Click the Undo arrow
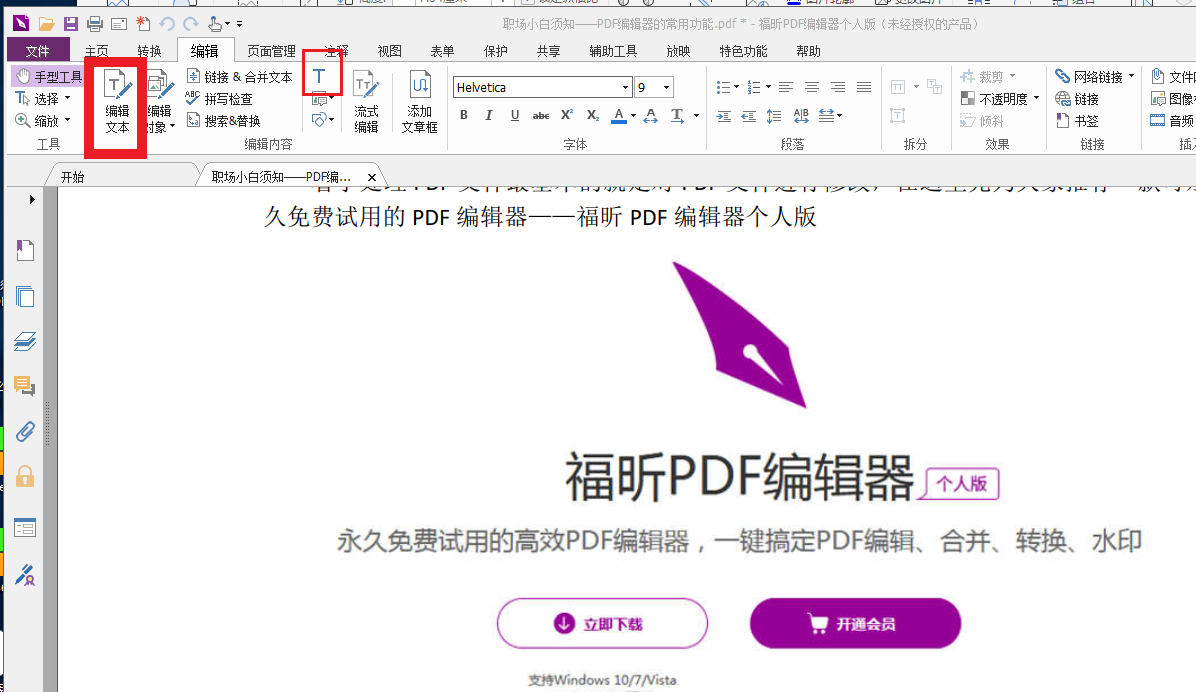1196x692 pixels. tap(167, 24)
